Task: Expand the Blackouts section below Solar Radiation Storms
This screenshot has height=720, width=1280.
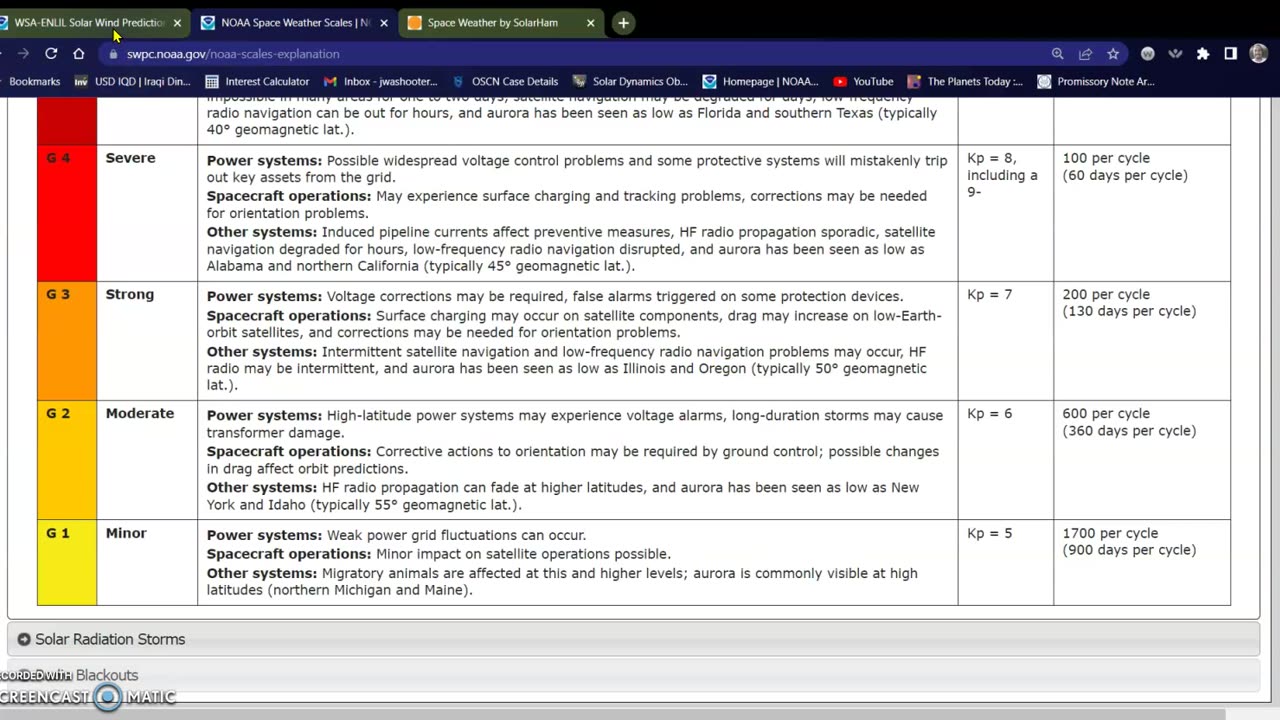Action: tap(633, 675)
